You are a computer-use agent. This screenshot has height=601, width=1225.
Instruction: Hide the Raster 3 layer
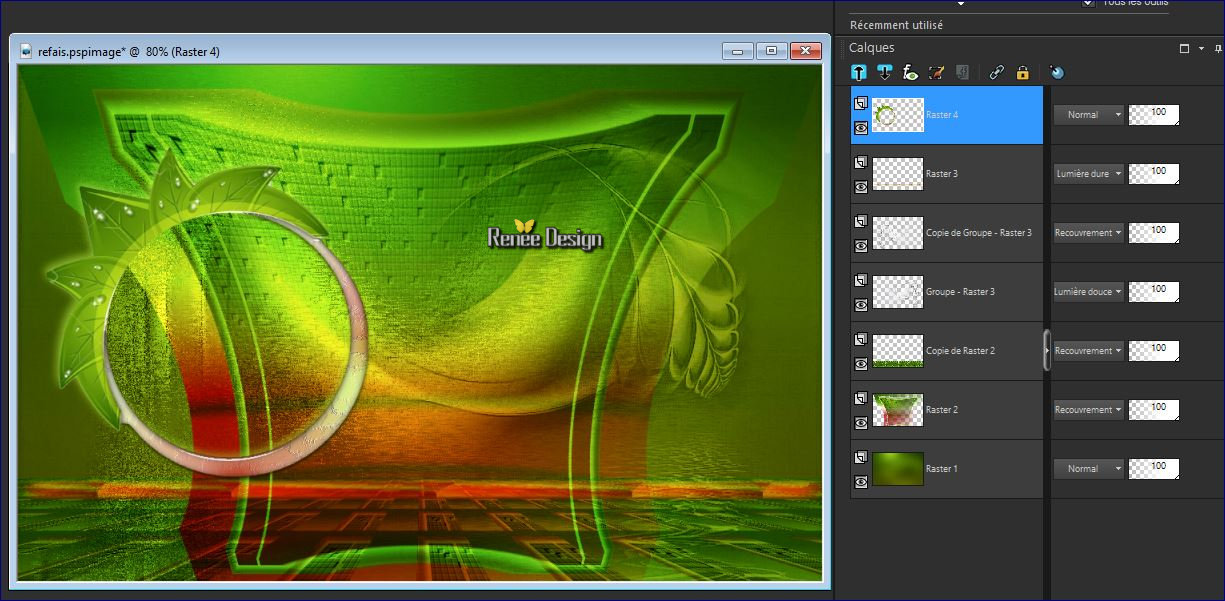[860, 186]
